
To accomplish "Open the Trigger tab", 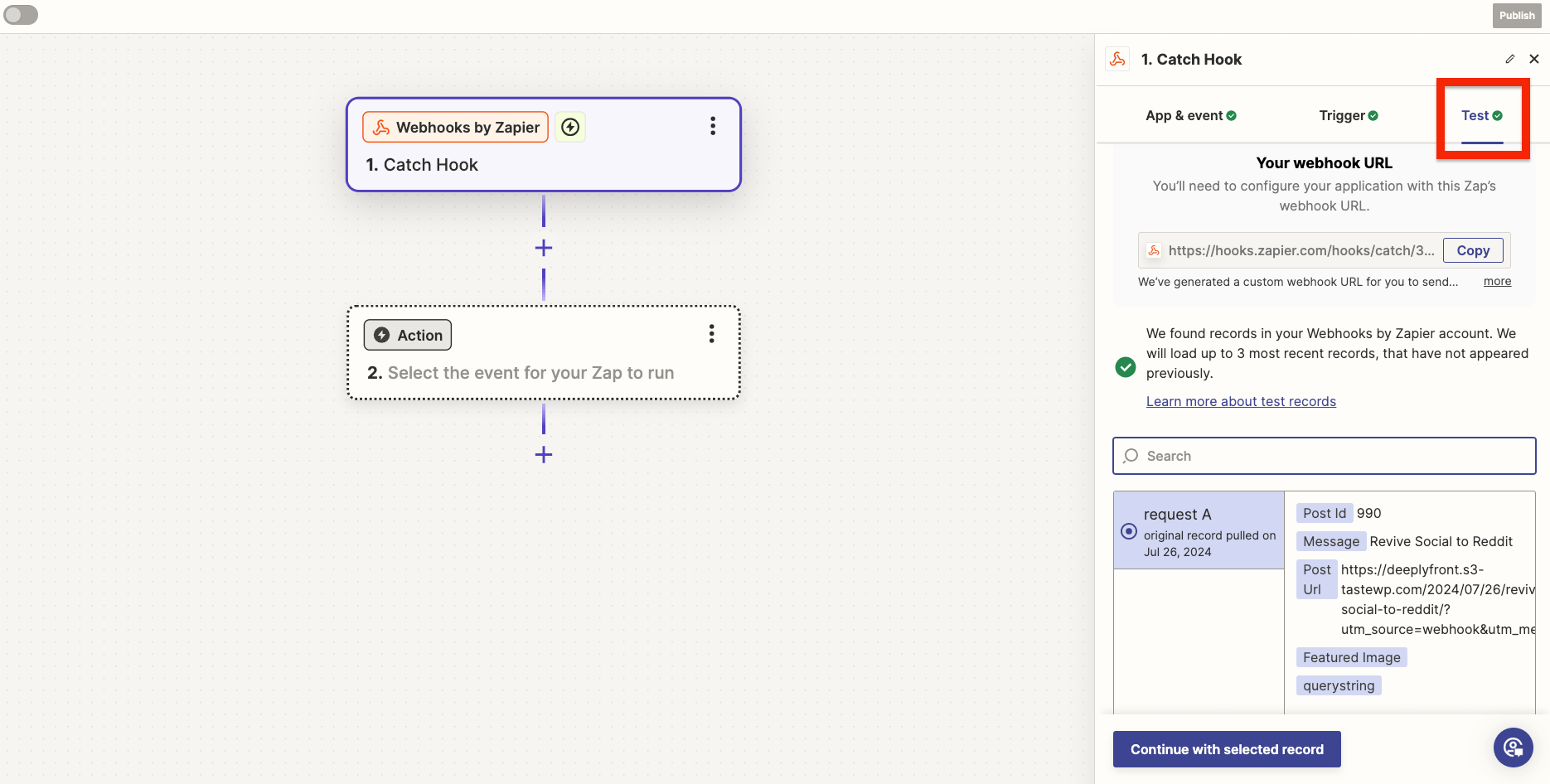I will tap(1348, 116).
